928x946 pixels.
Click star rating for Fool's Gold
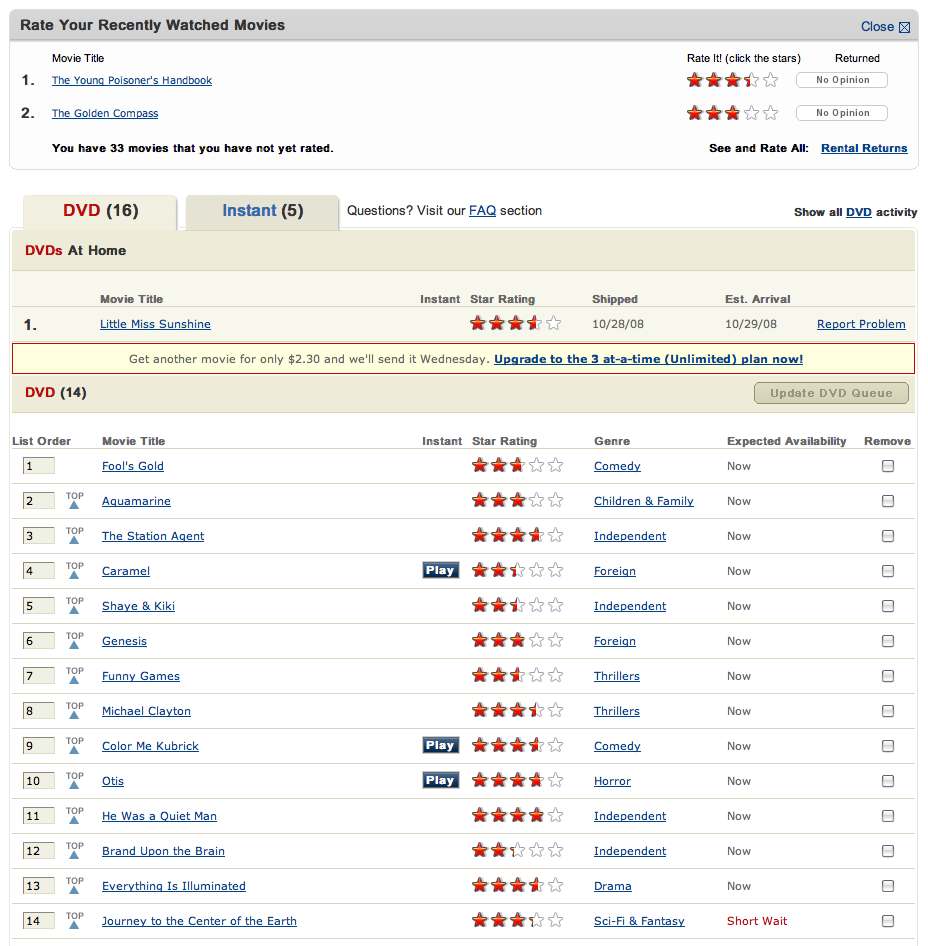pos(517,466)
